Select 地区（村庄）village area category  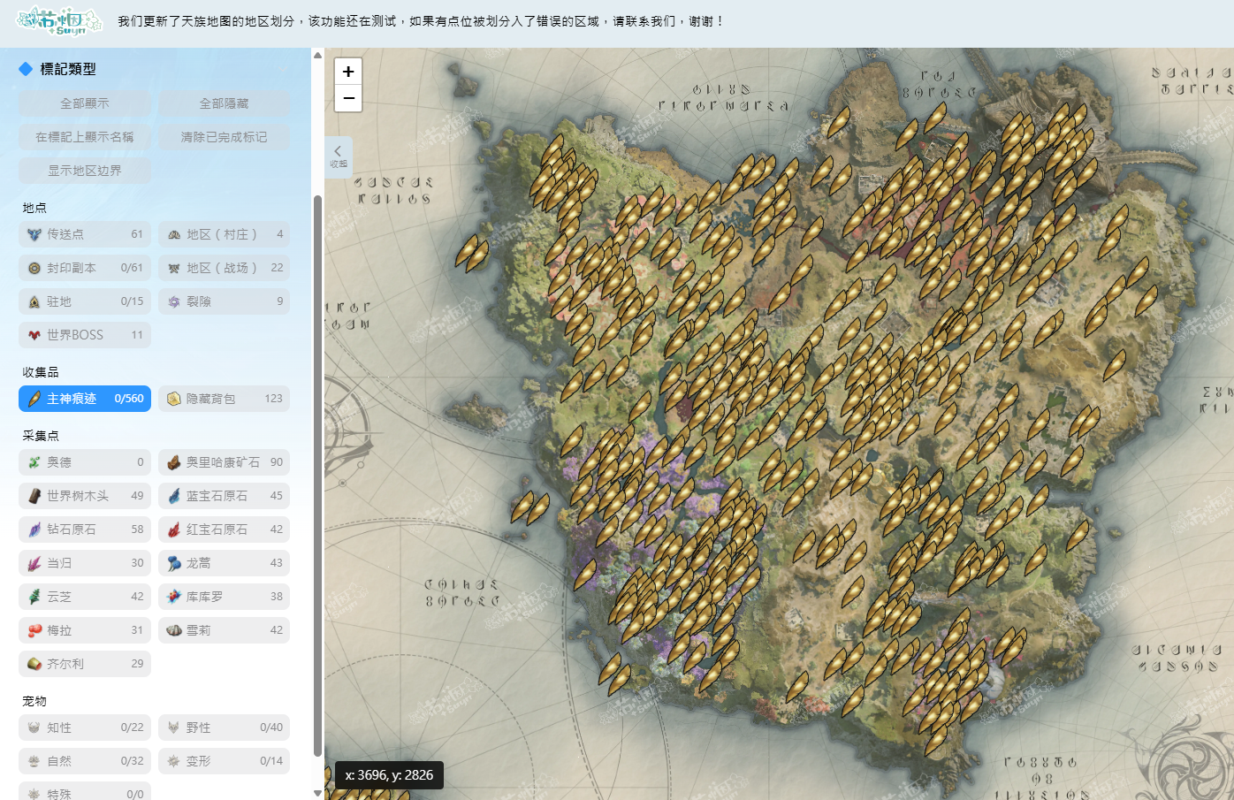point(223,233)
